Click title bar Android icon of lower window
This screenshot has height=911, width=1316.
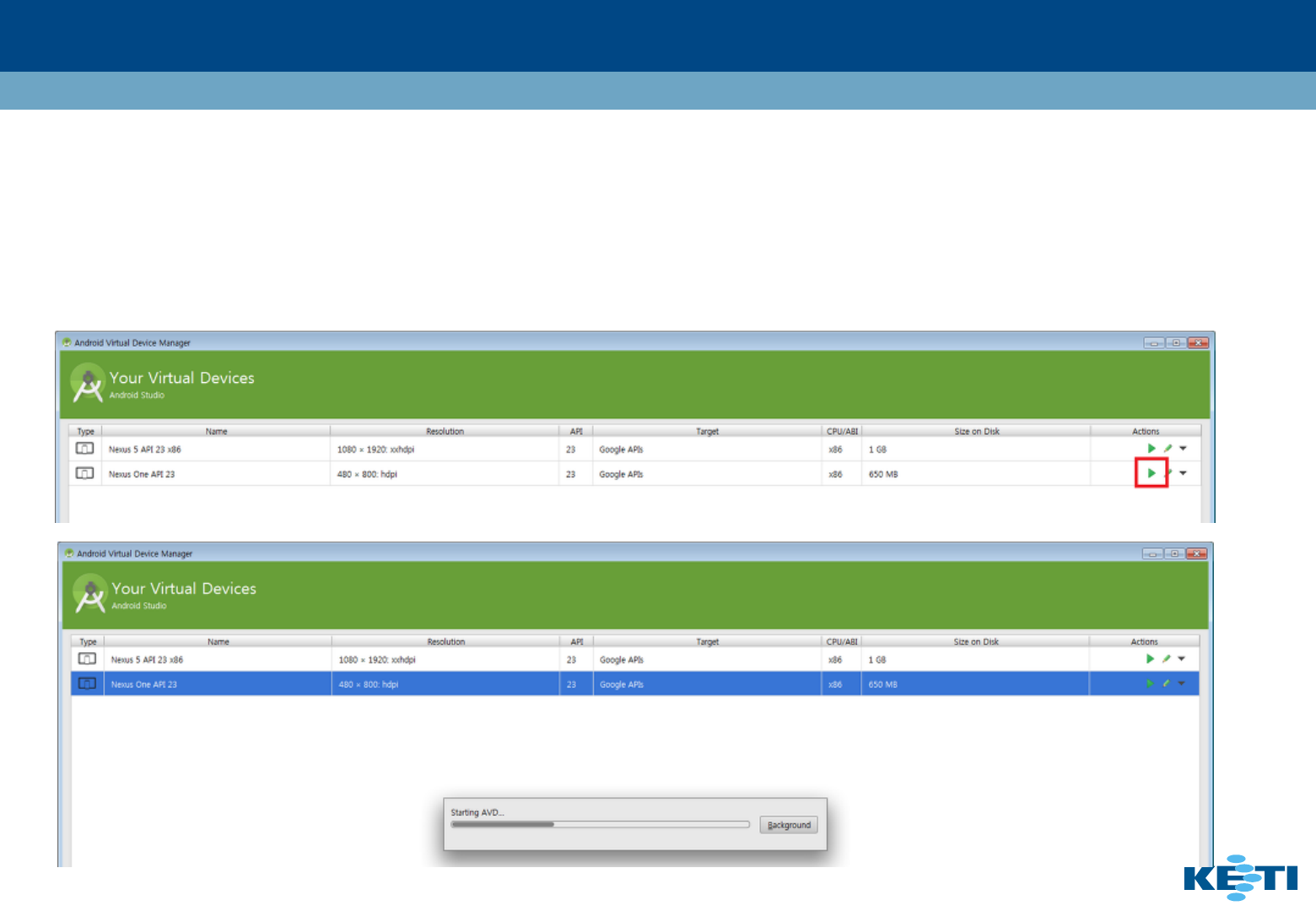point(69,553)
